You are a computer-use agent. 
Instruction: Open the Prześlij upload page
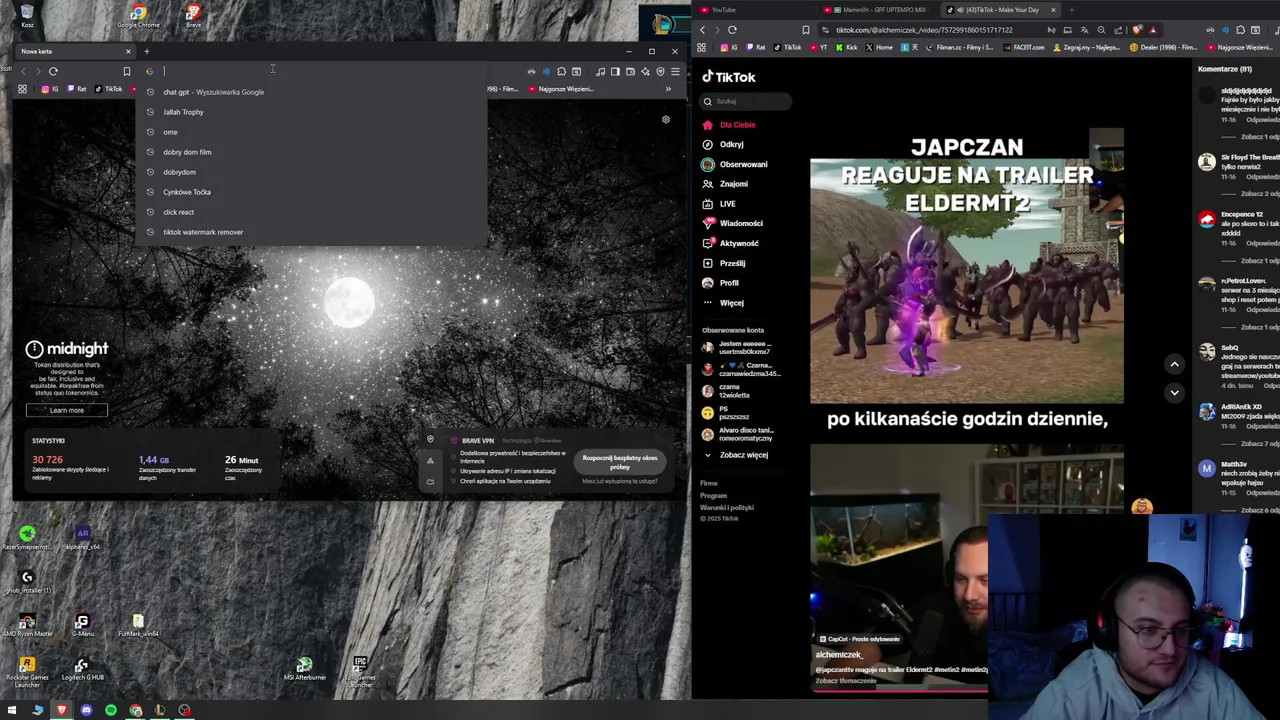tap(724, 263)
